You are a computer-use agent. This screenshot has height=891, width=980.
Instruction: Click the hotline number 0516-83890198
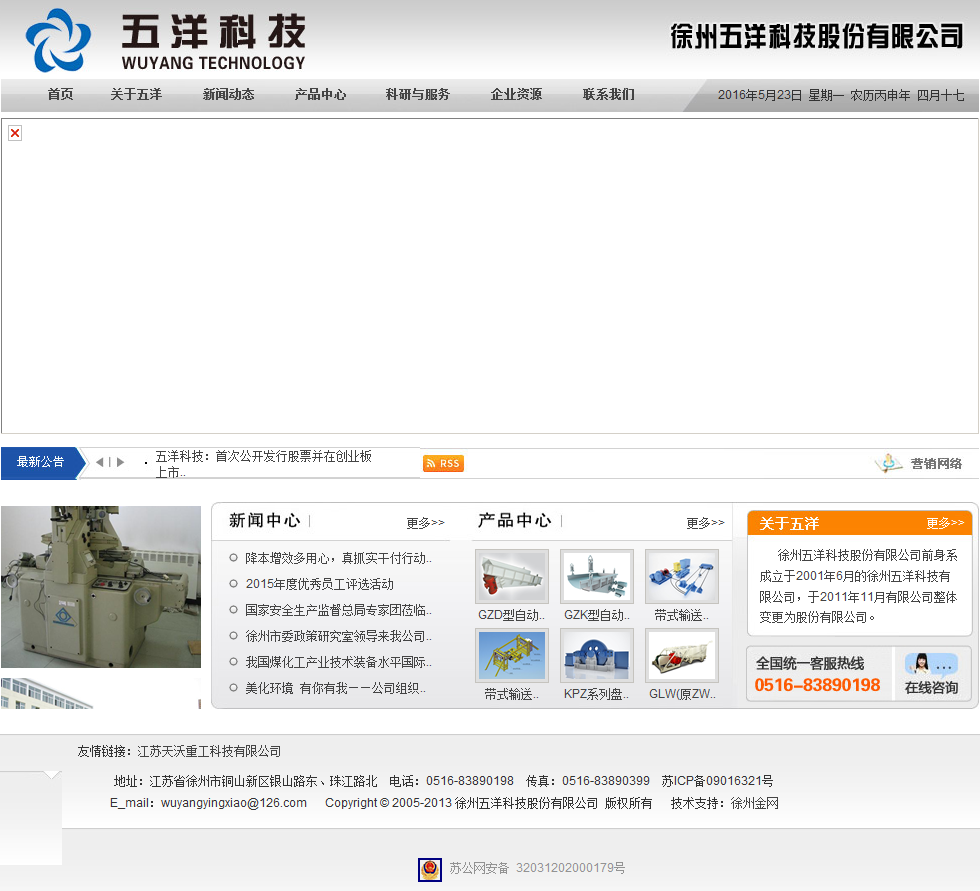[818, 685]
